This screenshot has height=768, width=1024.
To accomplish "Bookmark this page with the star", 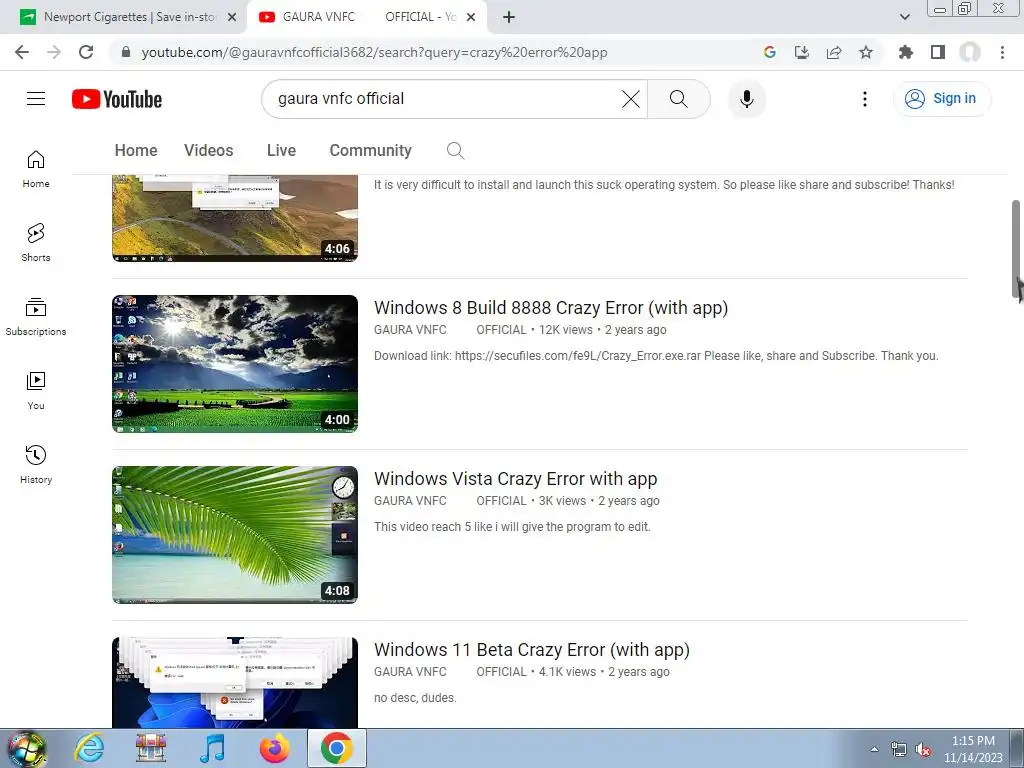I will tap(866, 52).
